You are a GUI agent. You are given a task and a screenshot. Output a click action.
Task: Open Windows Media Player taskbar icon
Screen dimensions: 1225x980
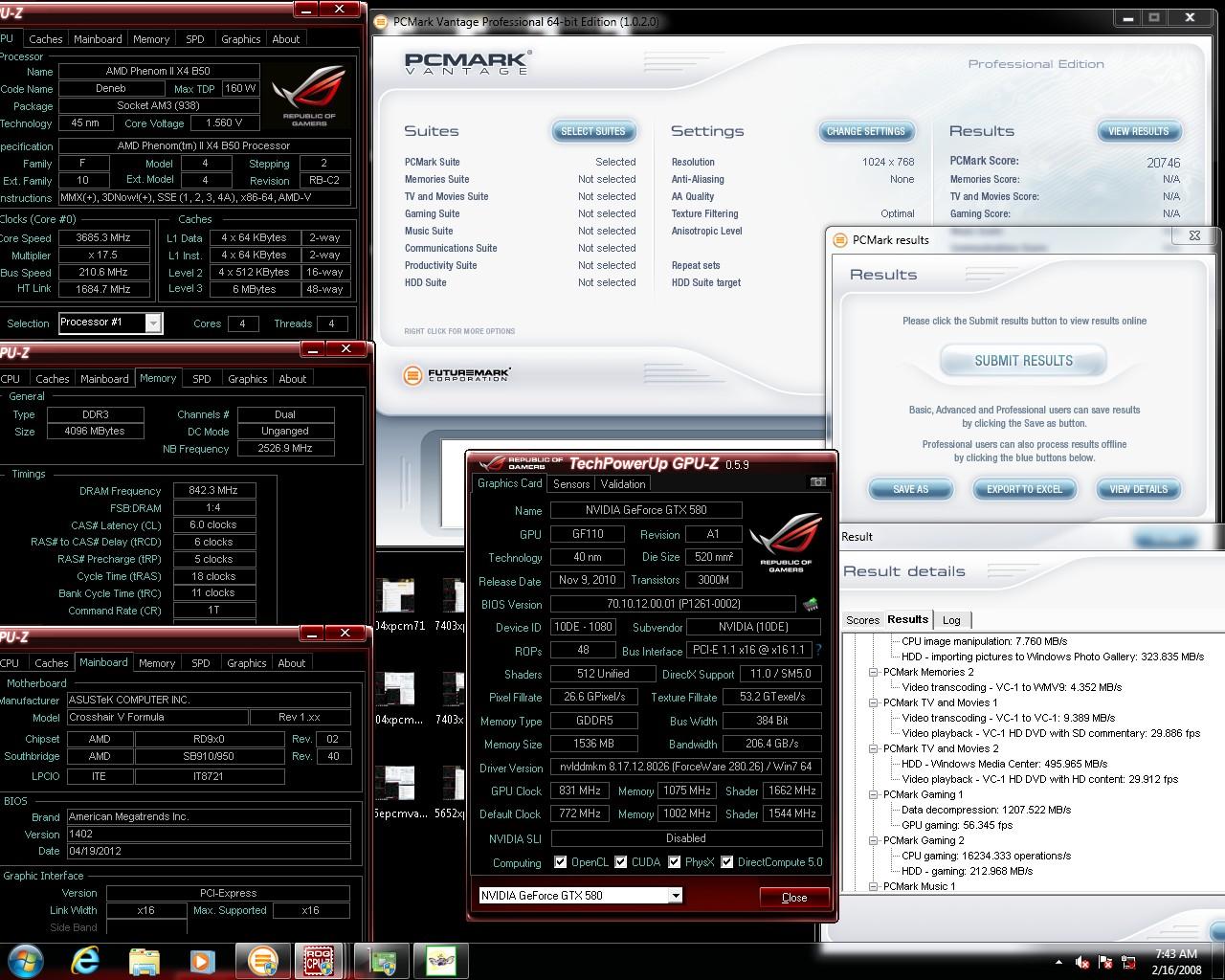coord(202,961)
